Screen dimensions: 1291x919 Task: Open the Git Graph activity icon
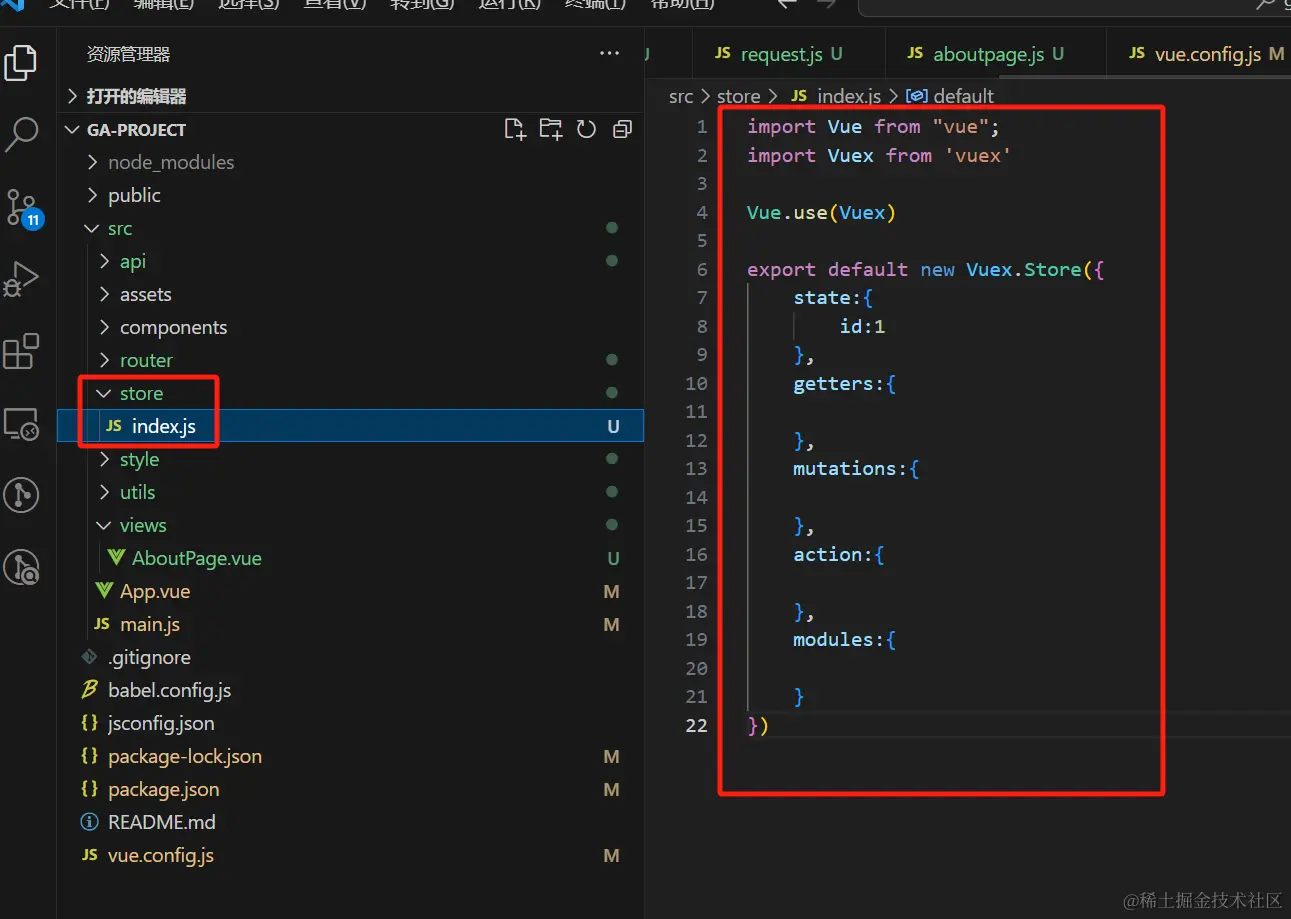point(21,495)
